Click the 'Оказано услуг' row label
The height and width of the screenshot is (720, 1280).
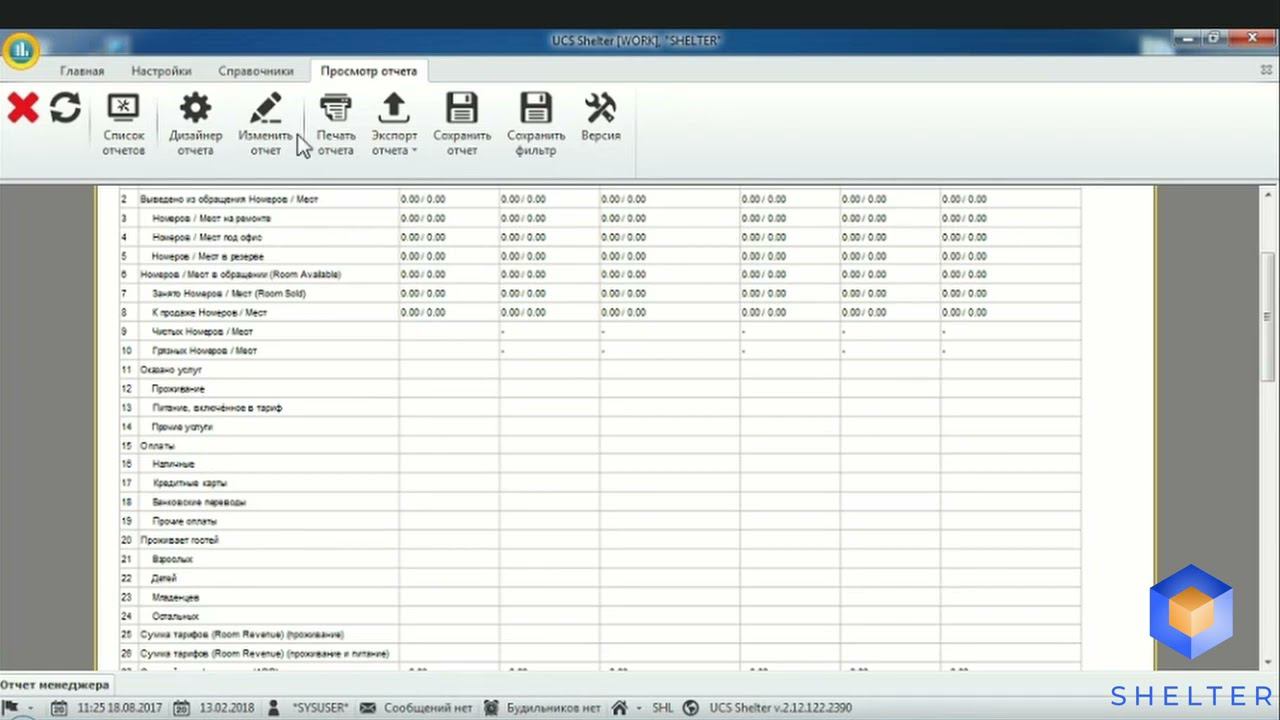pos(170,370)
